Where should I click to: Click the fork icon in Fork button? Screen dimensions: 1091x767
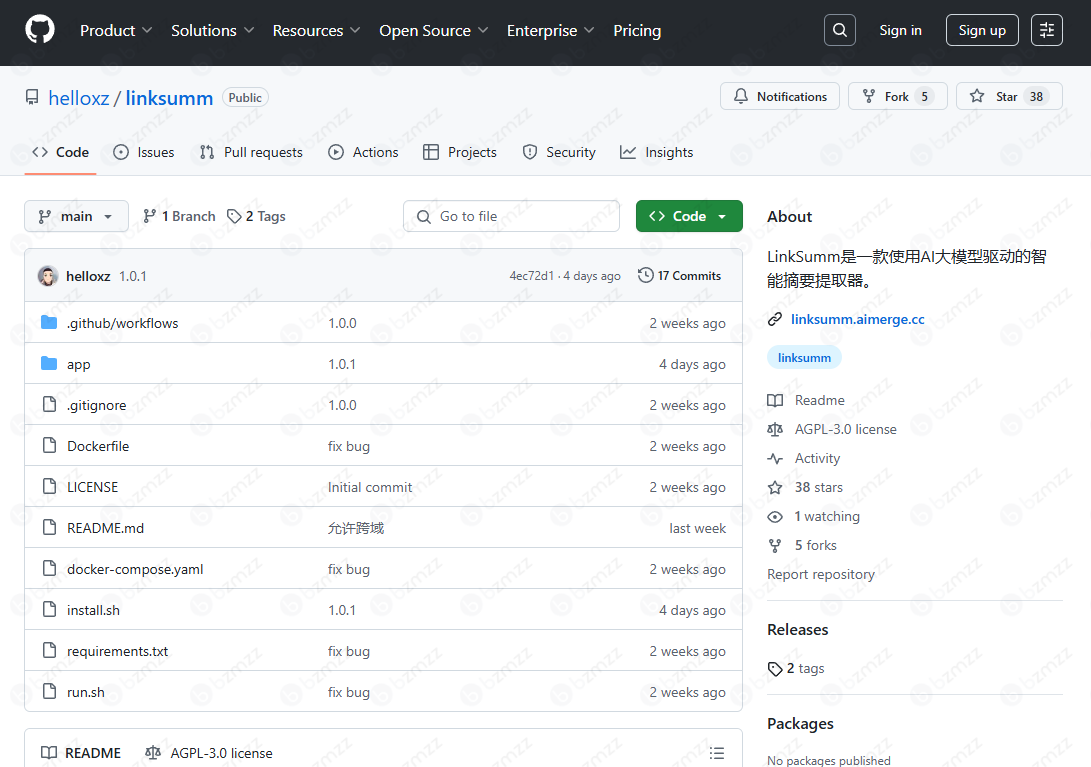click(868, 96)
